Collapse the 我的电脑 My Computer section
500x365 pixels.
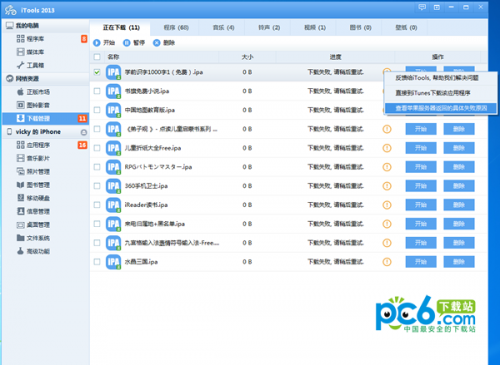click(x=45, y=25)
